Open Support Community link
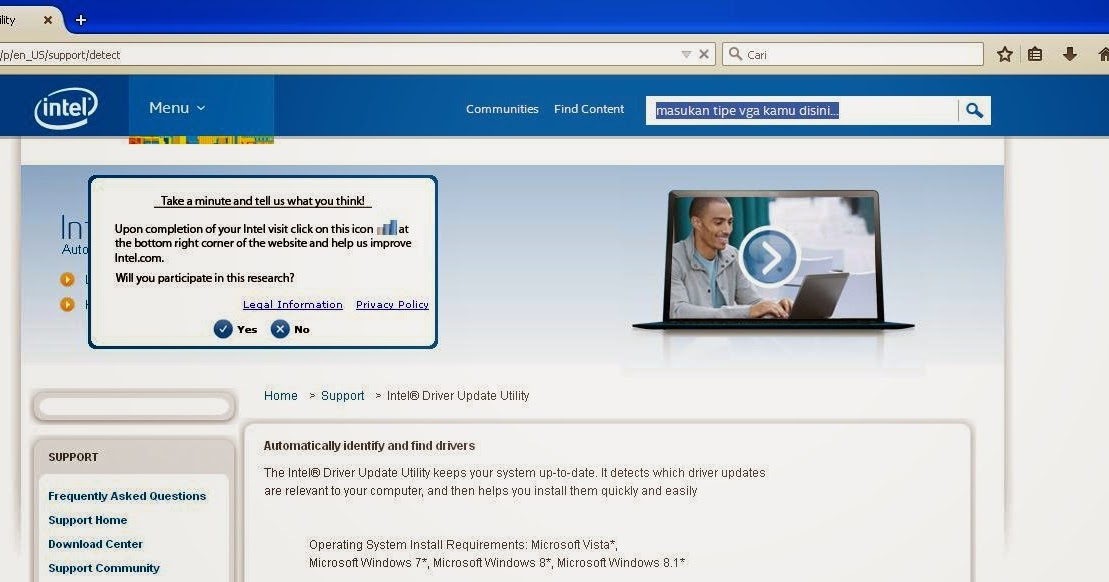The width and height of the screenshot is (1109, 582). pos(104,568)
